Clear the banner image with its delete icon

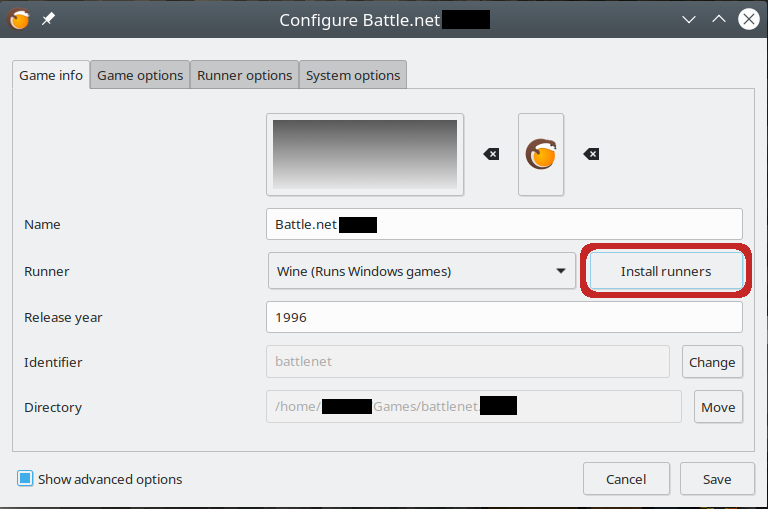[491, 154]
